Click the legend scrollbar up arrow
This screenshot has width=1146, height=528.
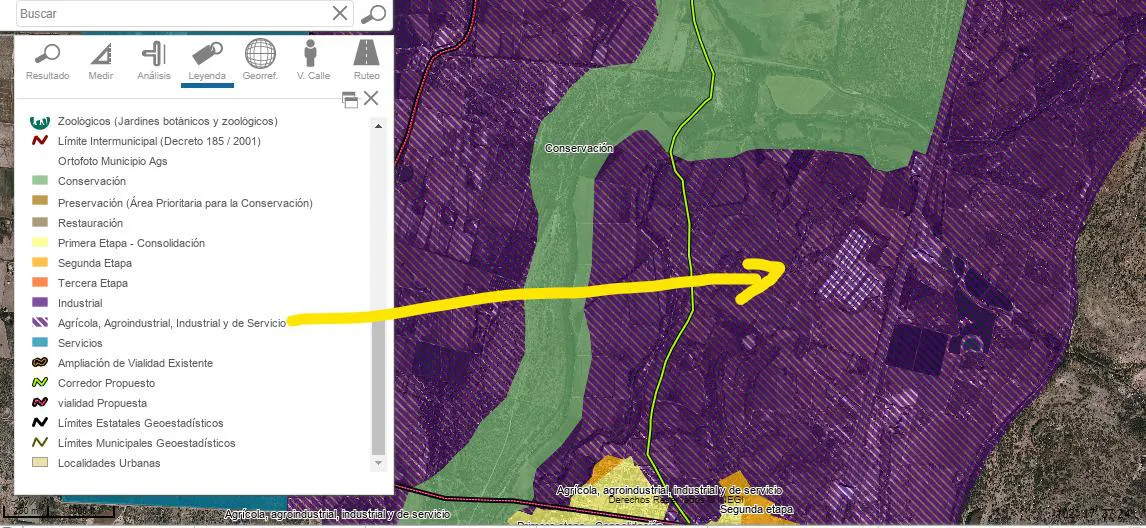[x=378, y=127]
